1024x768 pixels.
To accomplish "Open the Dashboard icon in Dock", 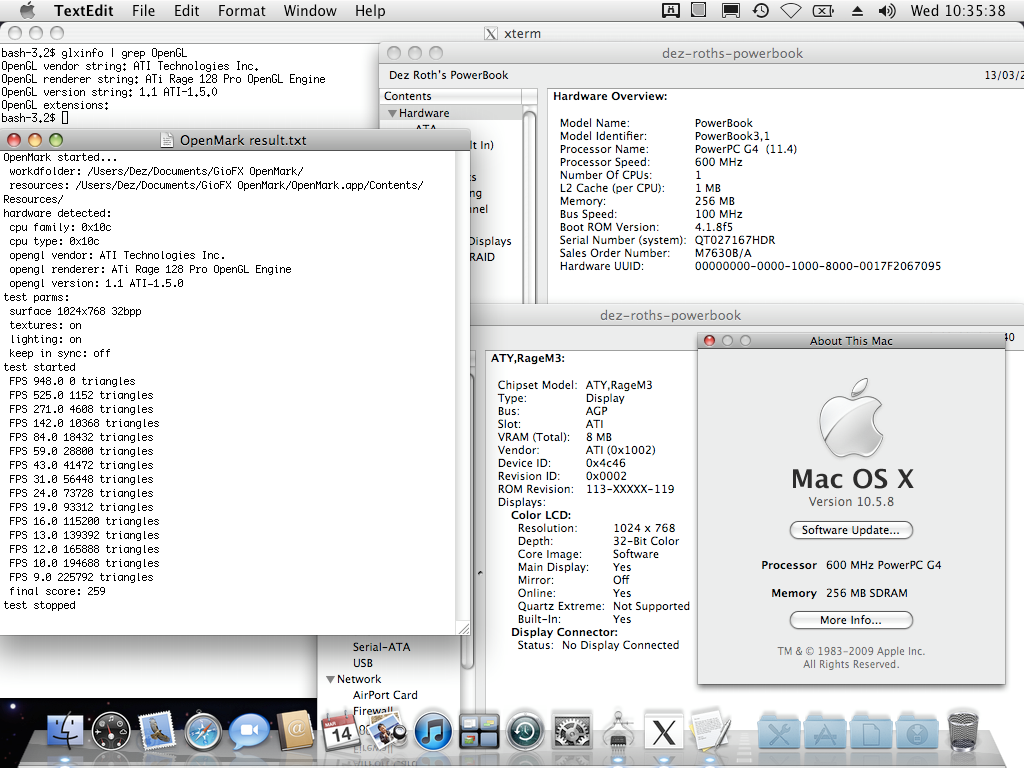I will coord(111,731).
